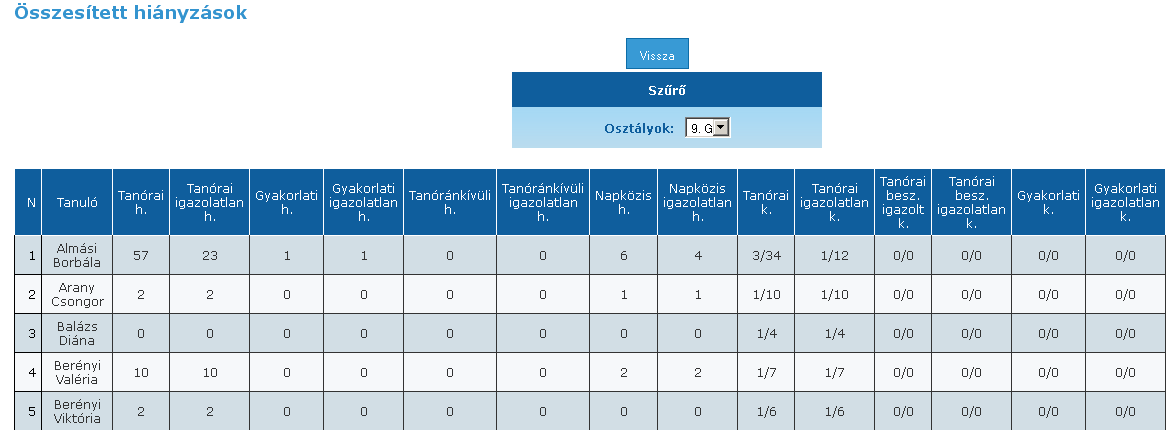The image size is (1166, 430).
Task: Click Balázs Diána's Tanórai k. value 1/4
Action: point(766,333)
